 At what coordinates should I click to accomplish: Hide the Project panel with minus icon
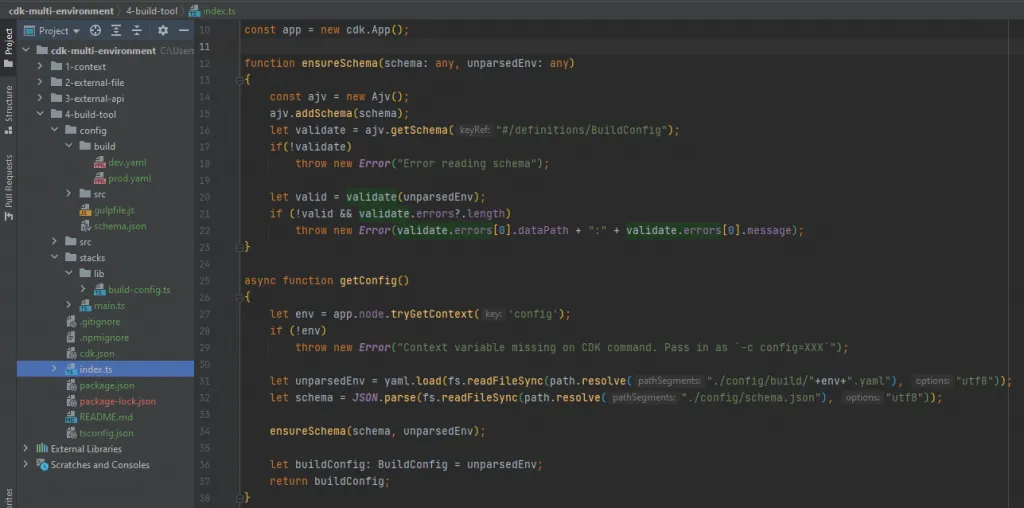(184, 31)
